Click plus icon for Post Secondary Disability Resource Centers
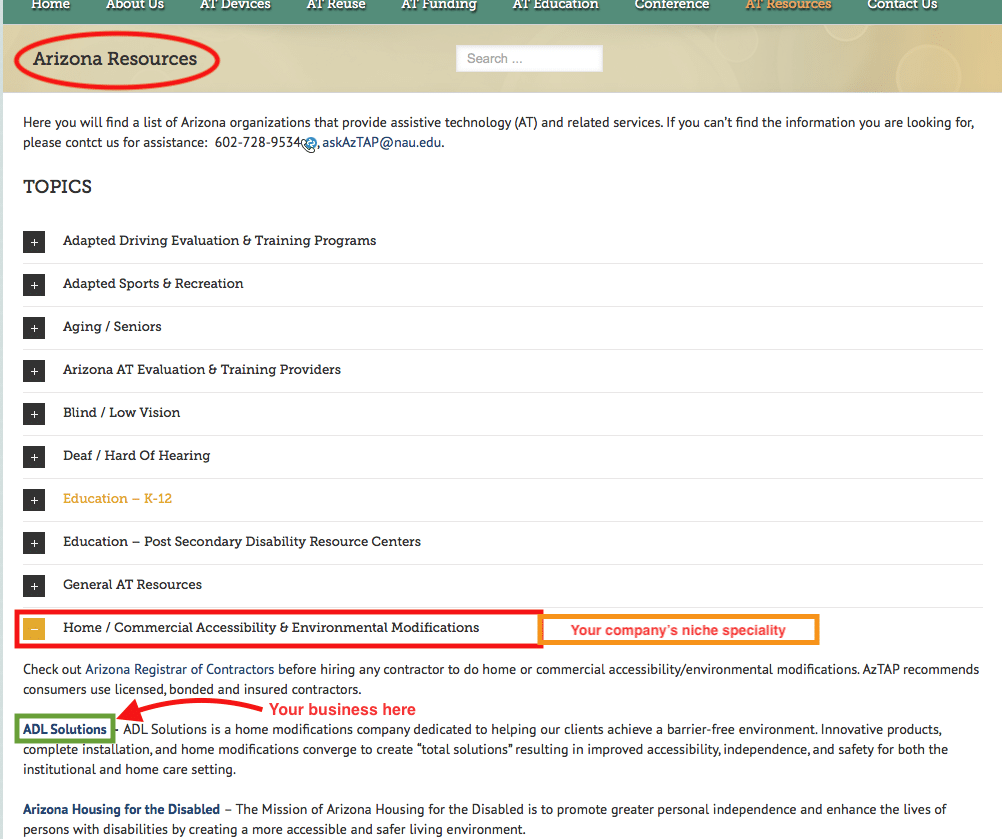 click(x=34, y=543)
